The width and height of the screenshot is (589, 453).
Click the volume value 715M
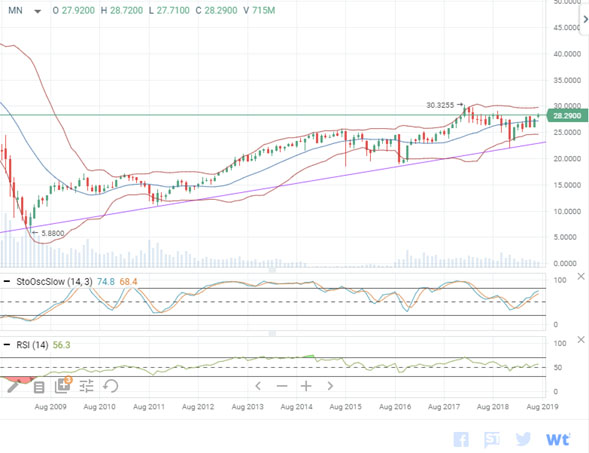[x=263, y=11]
